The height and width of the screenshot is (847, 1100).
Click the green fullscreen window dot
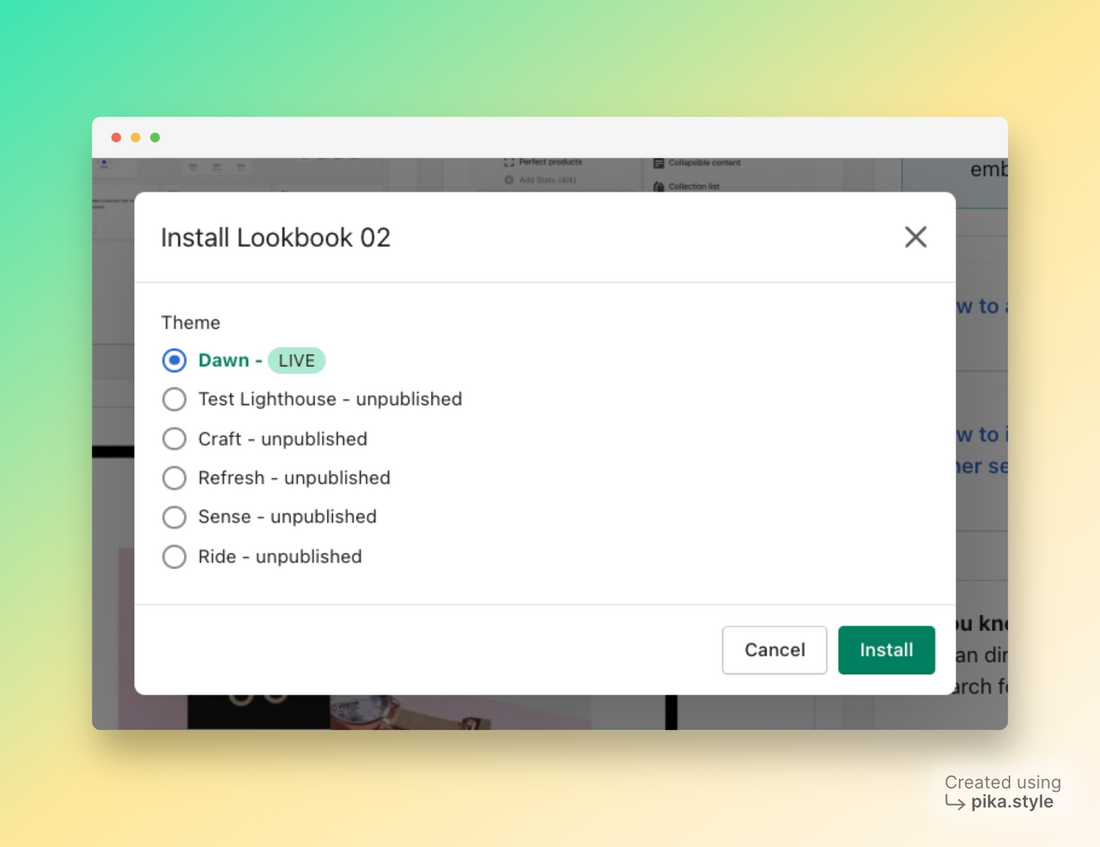tap(155, 138)
